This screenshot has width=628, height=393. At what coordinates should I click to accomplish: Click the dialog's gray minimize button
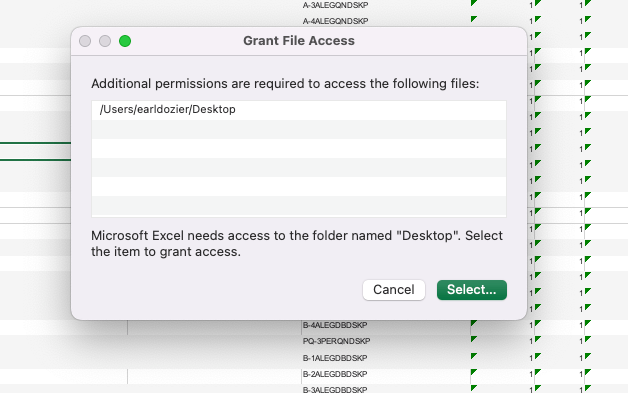pyautogui.click(x=105, y=41)
